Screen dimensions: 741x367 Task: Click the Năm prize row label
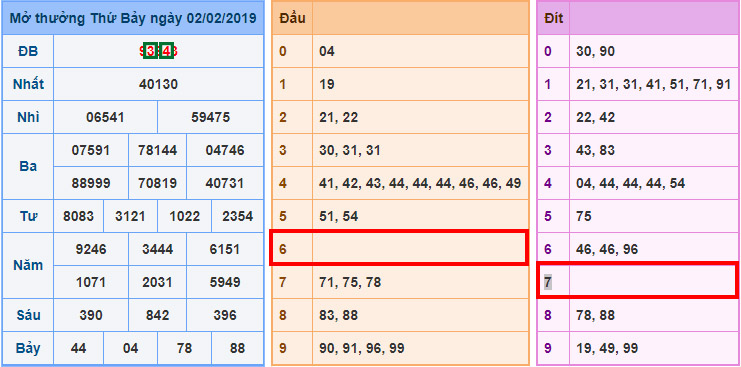(x=28, y=265)
